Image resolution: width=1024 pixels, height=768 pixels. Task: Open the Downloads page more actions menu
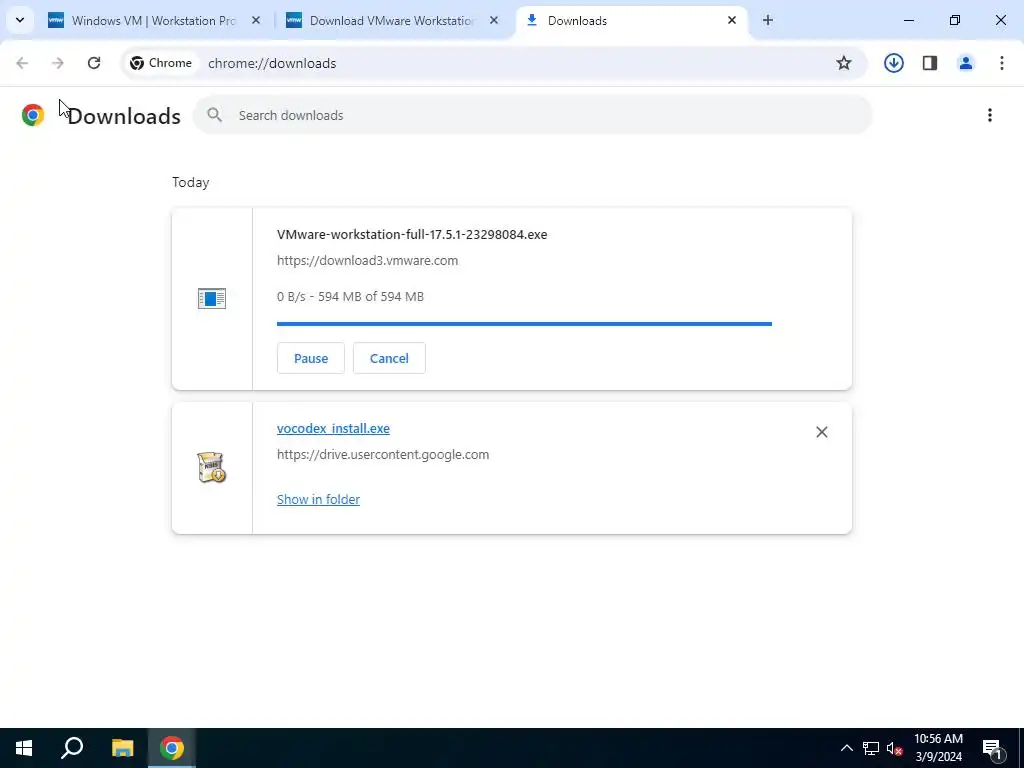(x=989, y=115)
